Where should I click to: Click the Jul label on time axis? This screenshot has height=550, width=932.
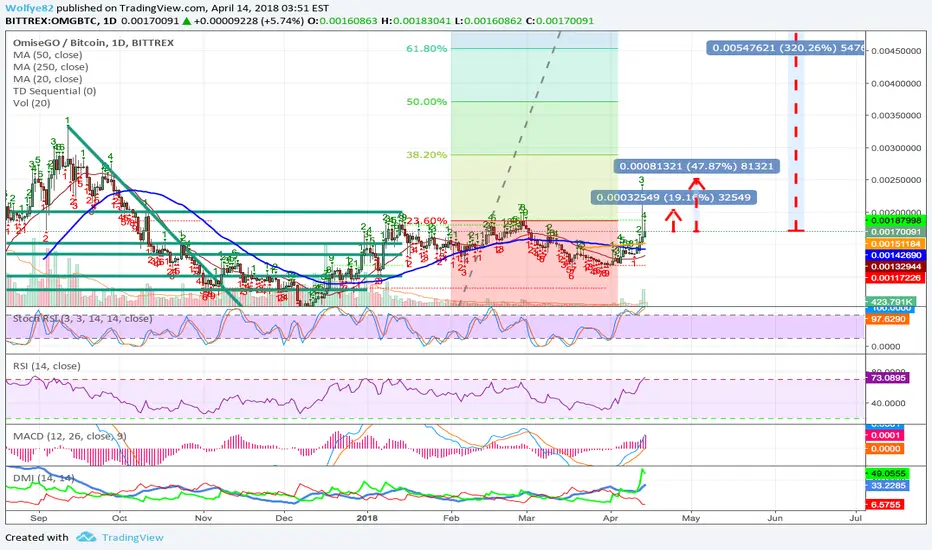(856, 518)
